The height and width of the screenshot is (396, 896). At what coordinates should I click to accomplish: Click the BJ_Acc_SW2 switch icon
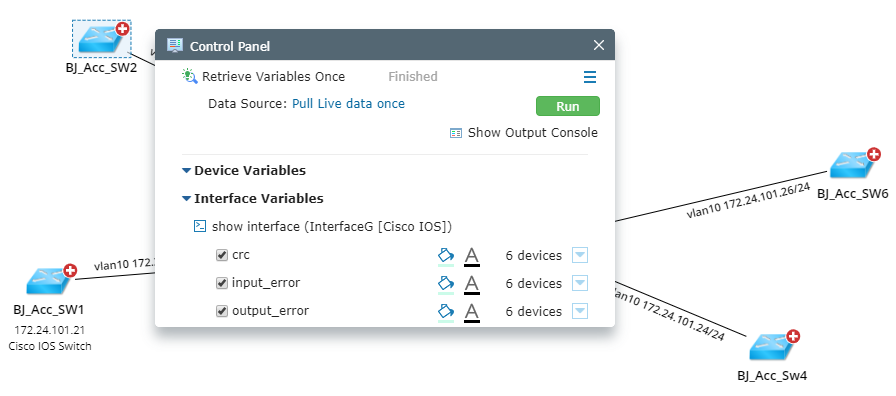[x=101, y=39]
